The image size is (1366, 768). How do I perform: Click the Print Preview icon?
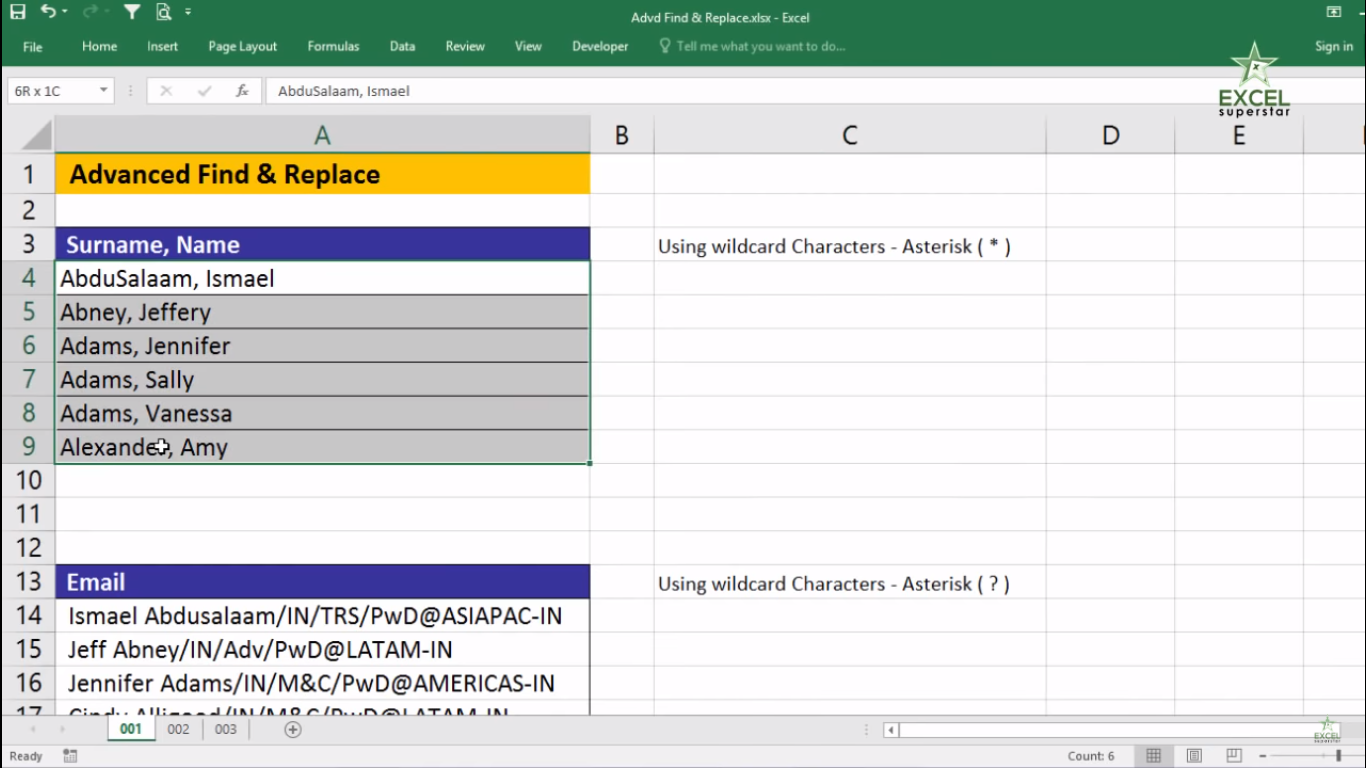pyautogui.click(x=163, y=13)
